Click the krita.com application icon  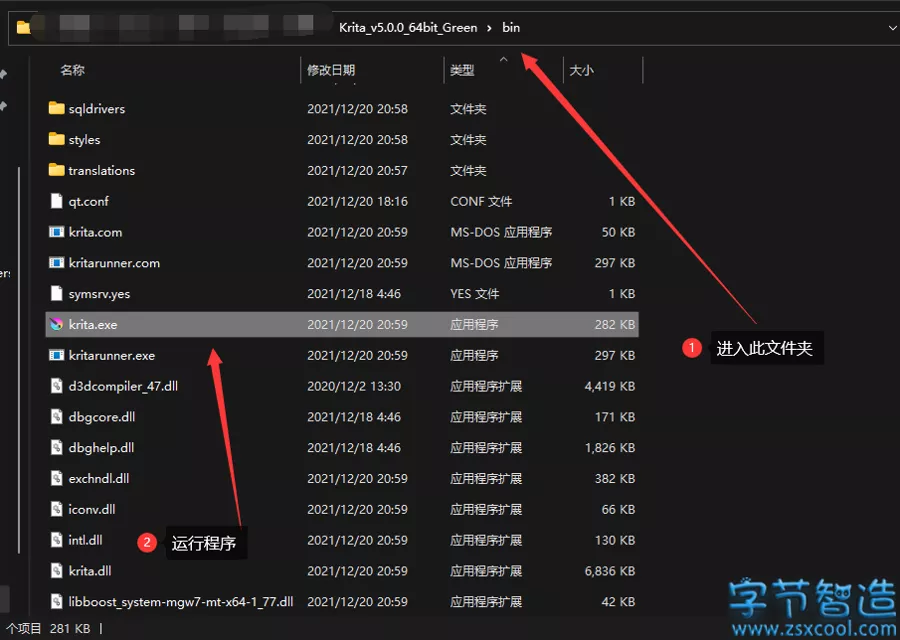coord(56,232)
